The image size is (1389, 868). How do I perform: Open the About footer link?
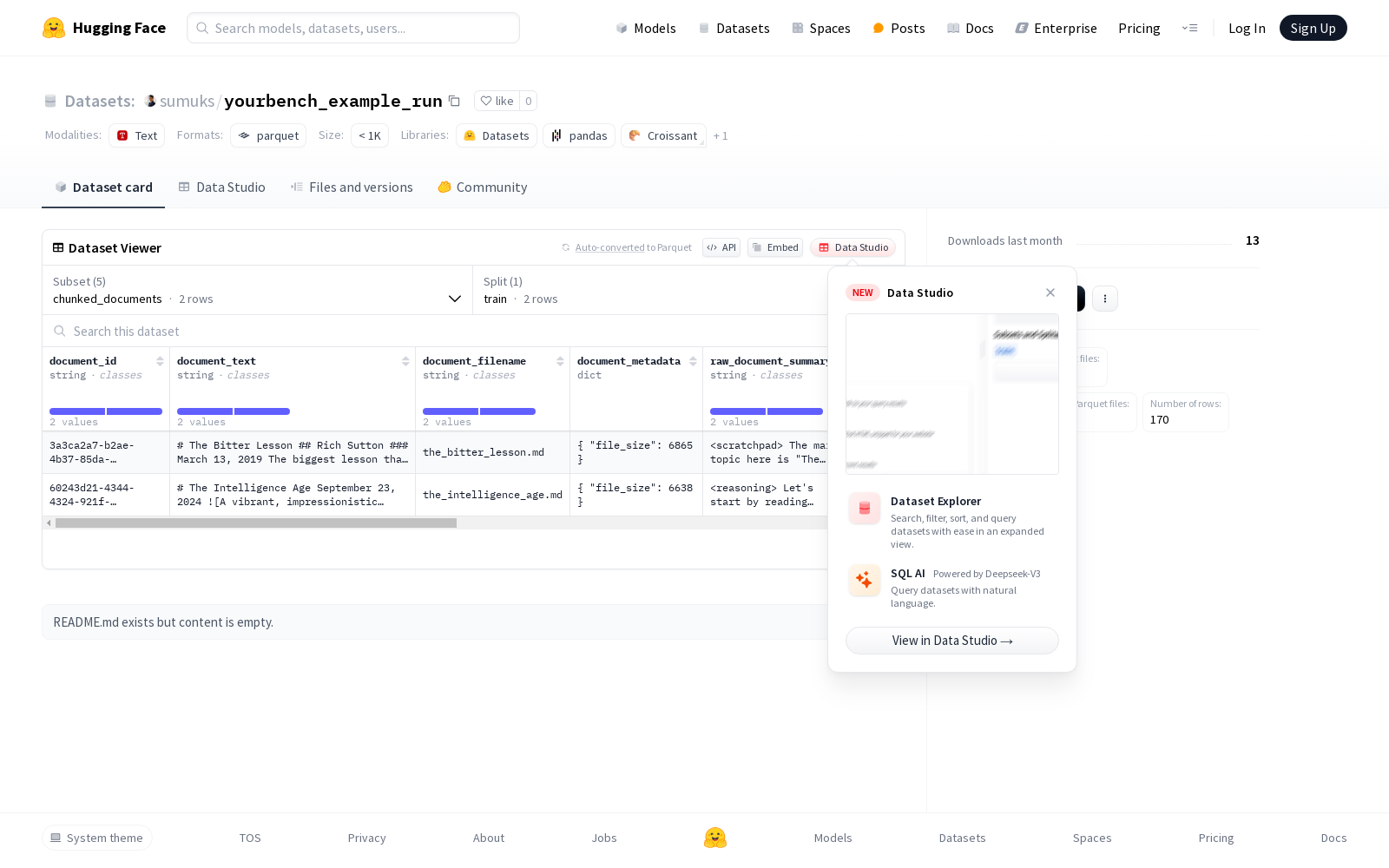coord(489,838)
